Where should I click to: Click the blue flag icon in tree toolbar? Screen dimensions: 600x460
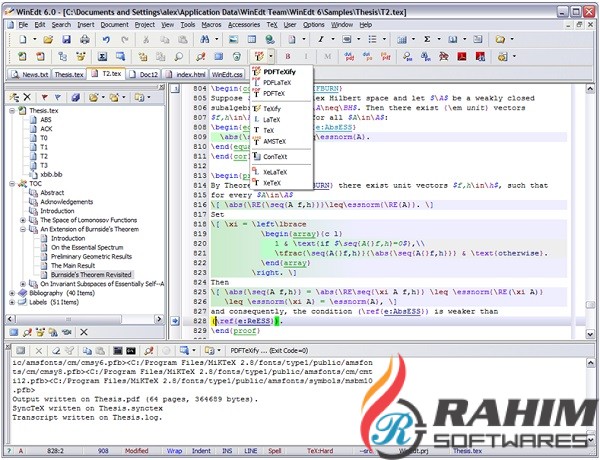coord(58,97)
